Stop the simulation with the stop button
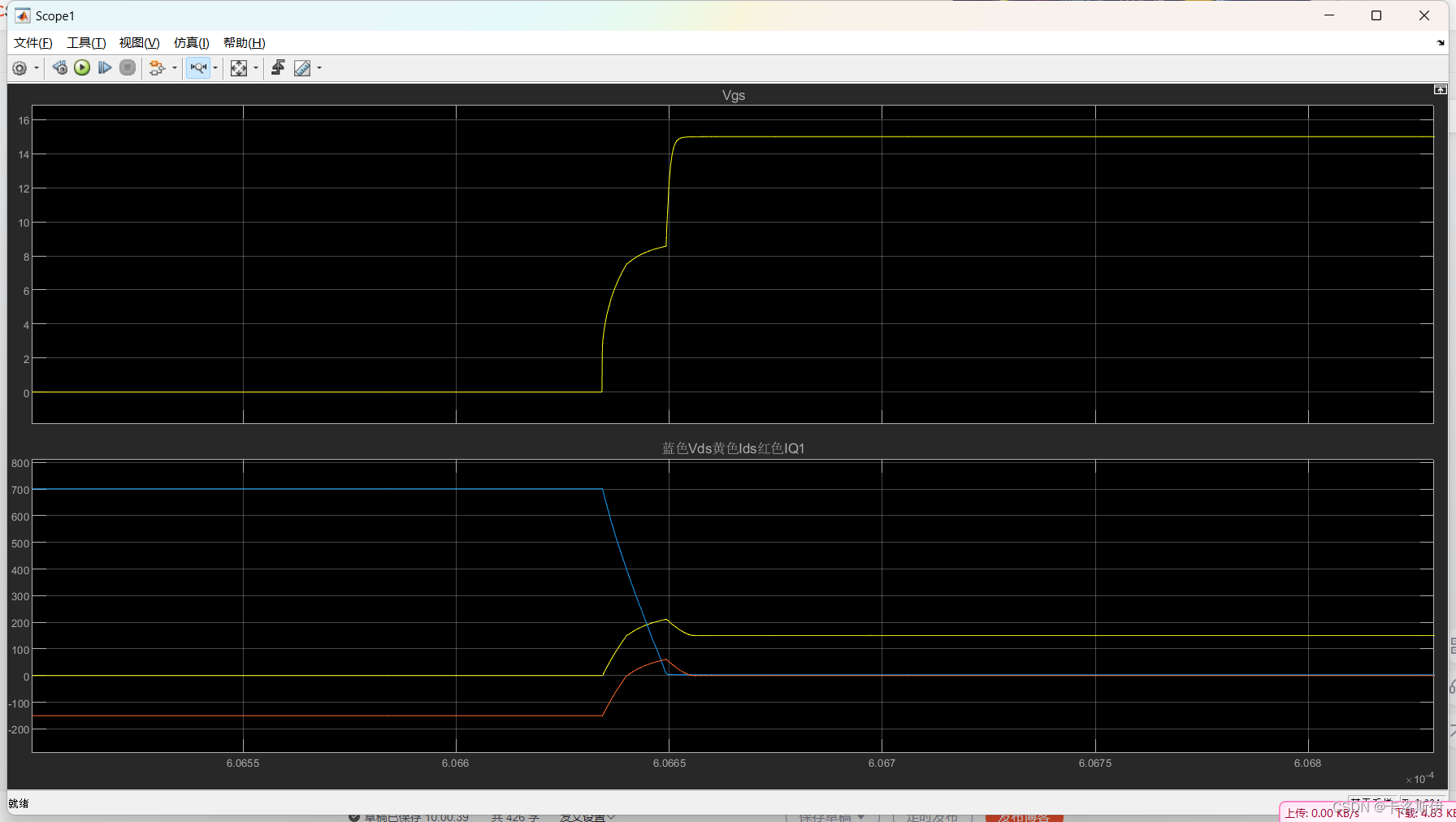Screen dimensions: 1456x822 [128, 67]
